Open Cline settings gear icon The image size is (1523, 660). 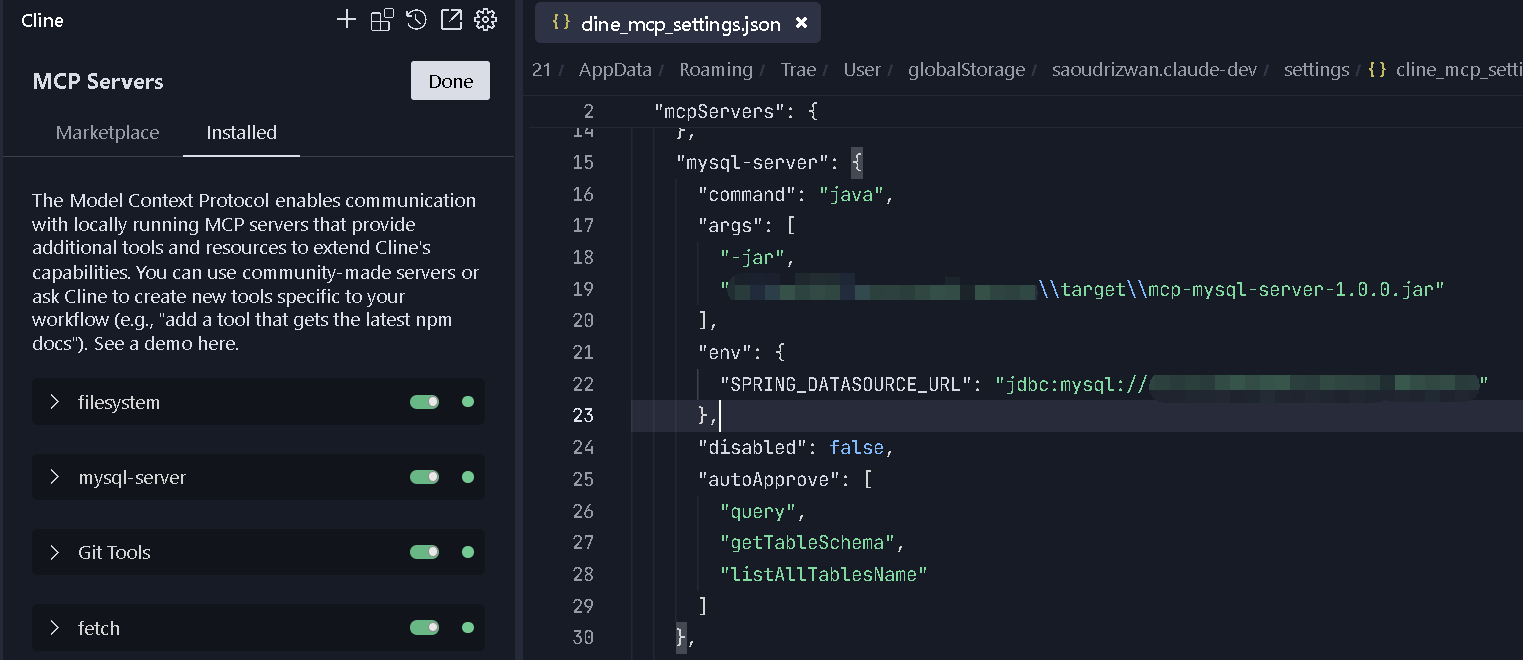(x=486, y=20)
